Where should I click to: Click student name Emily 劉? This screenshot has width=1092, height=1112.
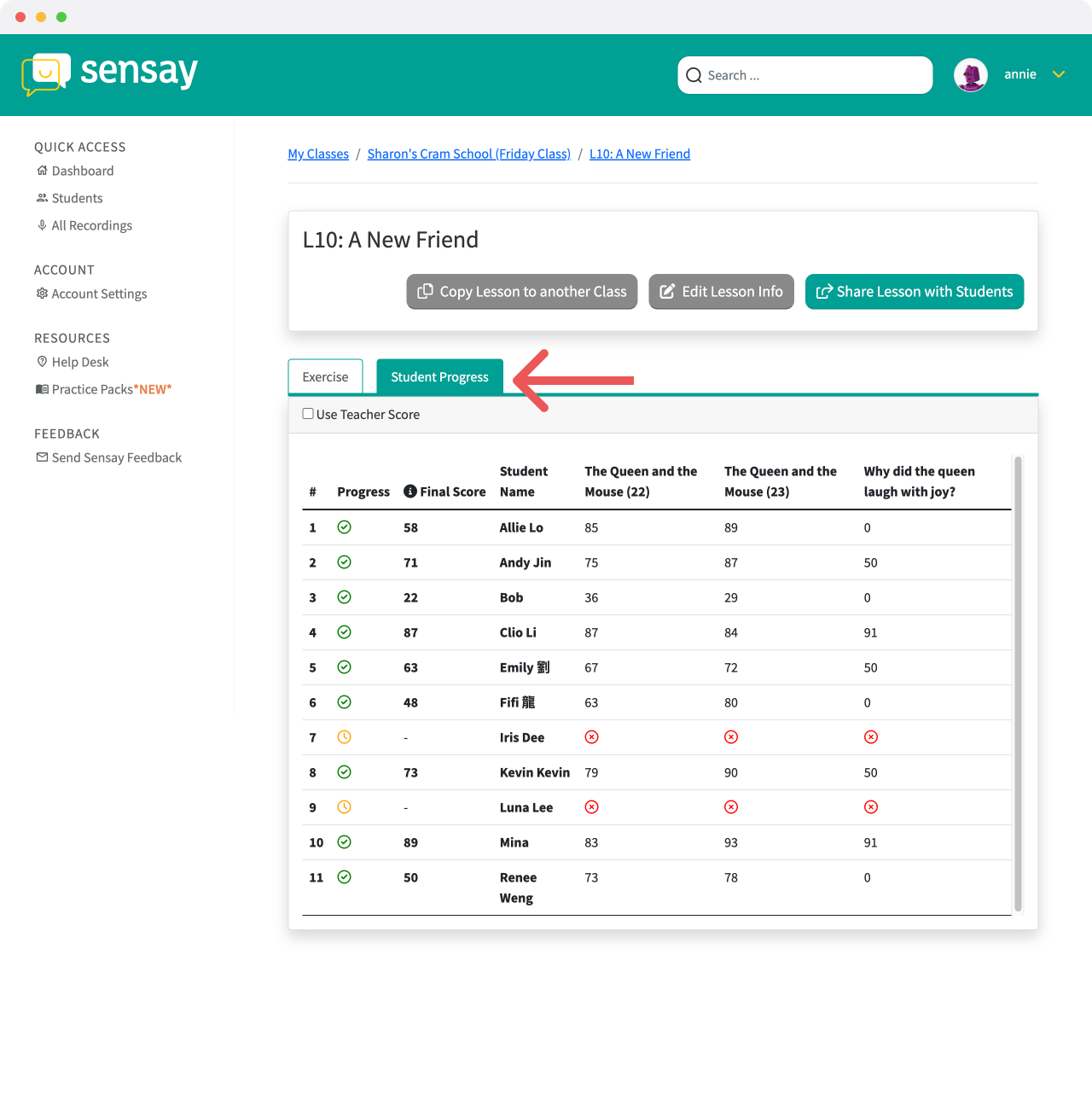[525, 667]
